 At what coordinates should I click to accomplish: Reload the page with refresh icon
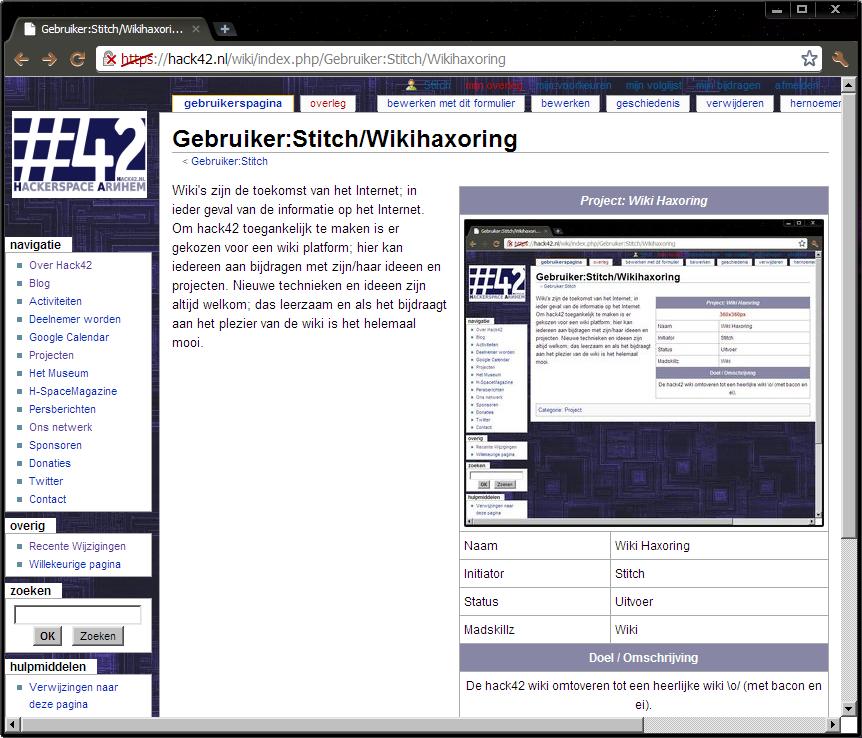[77, 59]
